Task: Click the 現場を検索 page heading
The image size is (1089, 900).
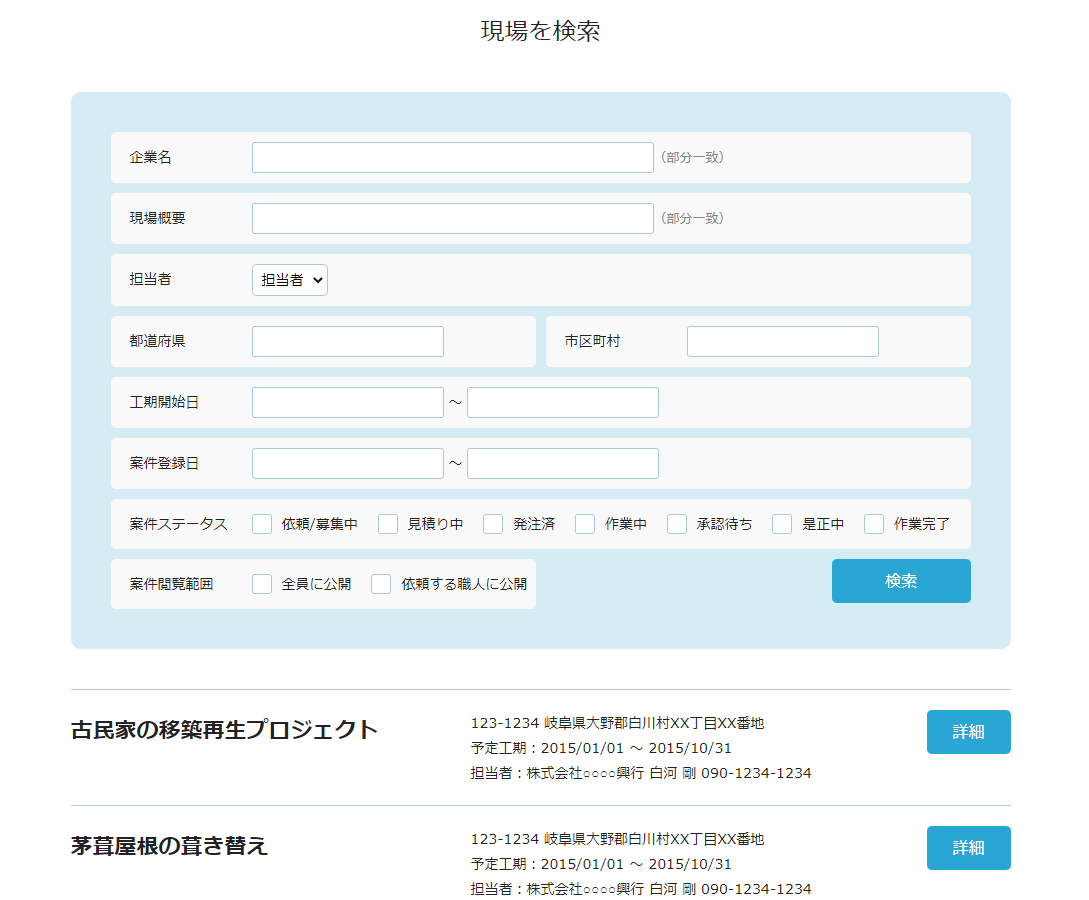Action: pos(540,31)
